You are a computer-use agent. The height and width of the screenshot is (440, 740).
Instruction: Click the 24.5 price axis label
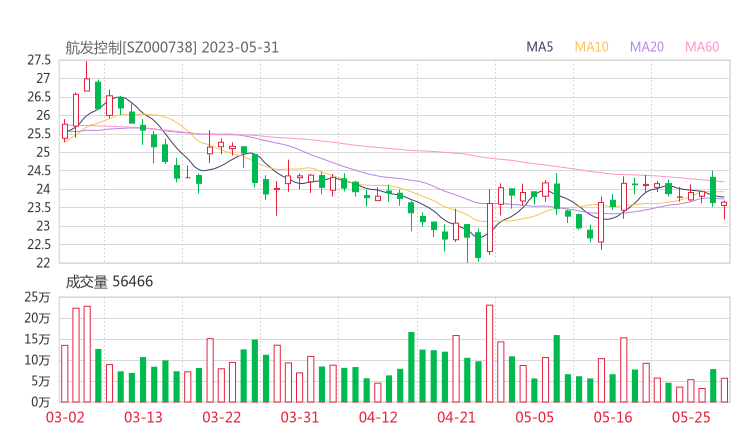point(39,170)
